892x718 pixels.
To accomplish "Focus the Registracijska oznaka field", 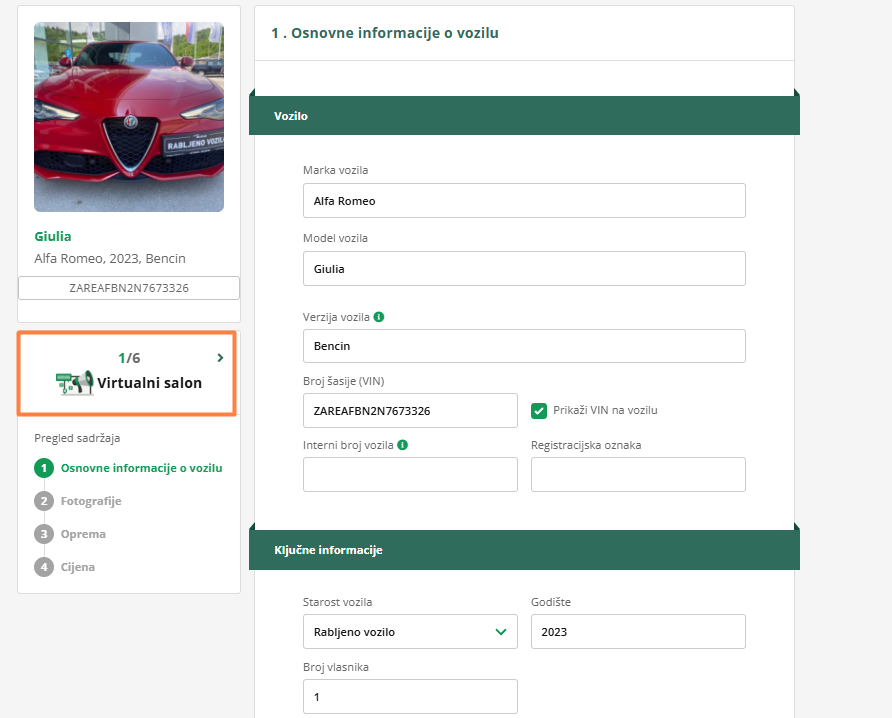I will pos(638,475).
